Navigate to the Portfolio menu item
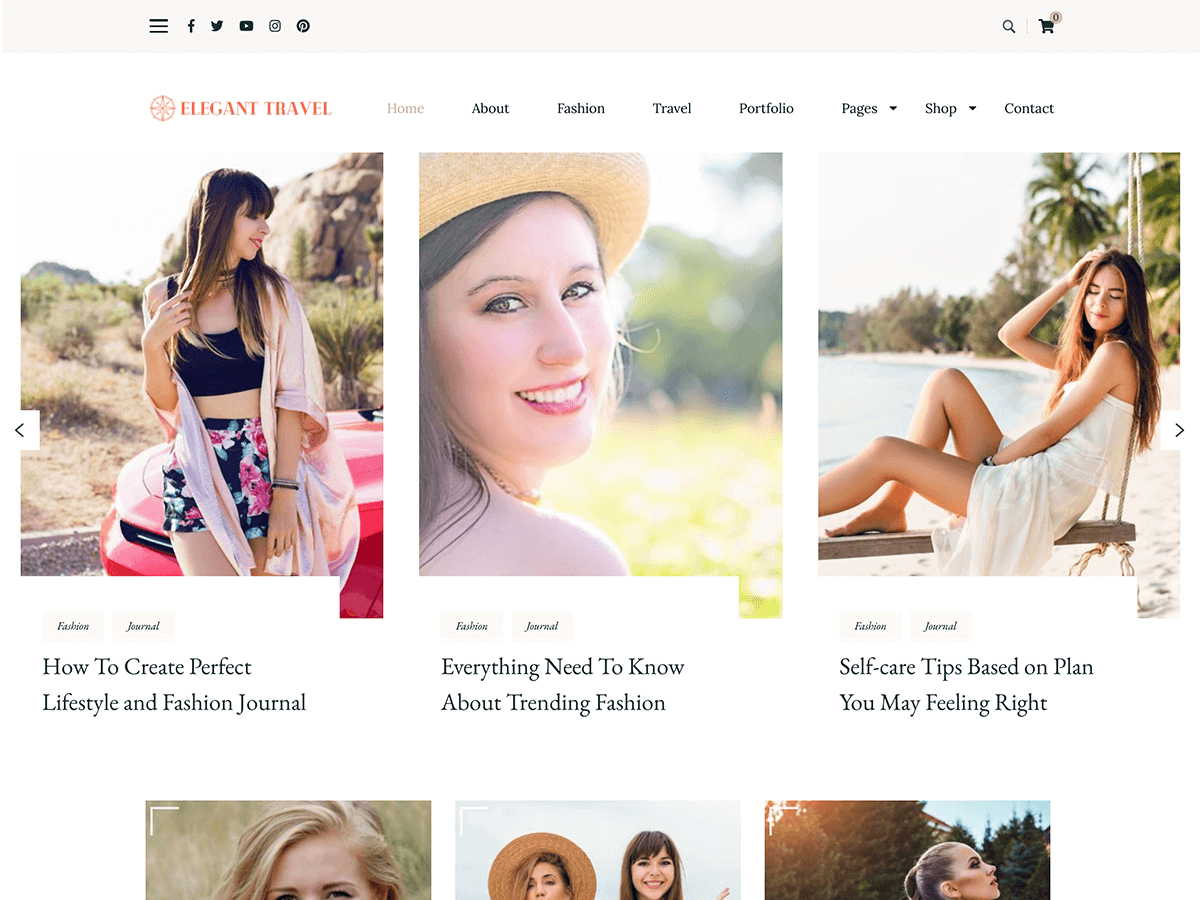 766,108
